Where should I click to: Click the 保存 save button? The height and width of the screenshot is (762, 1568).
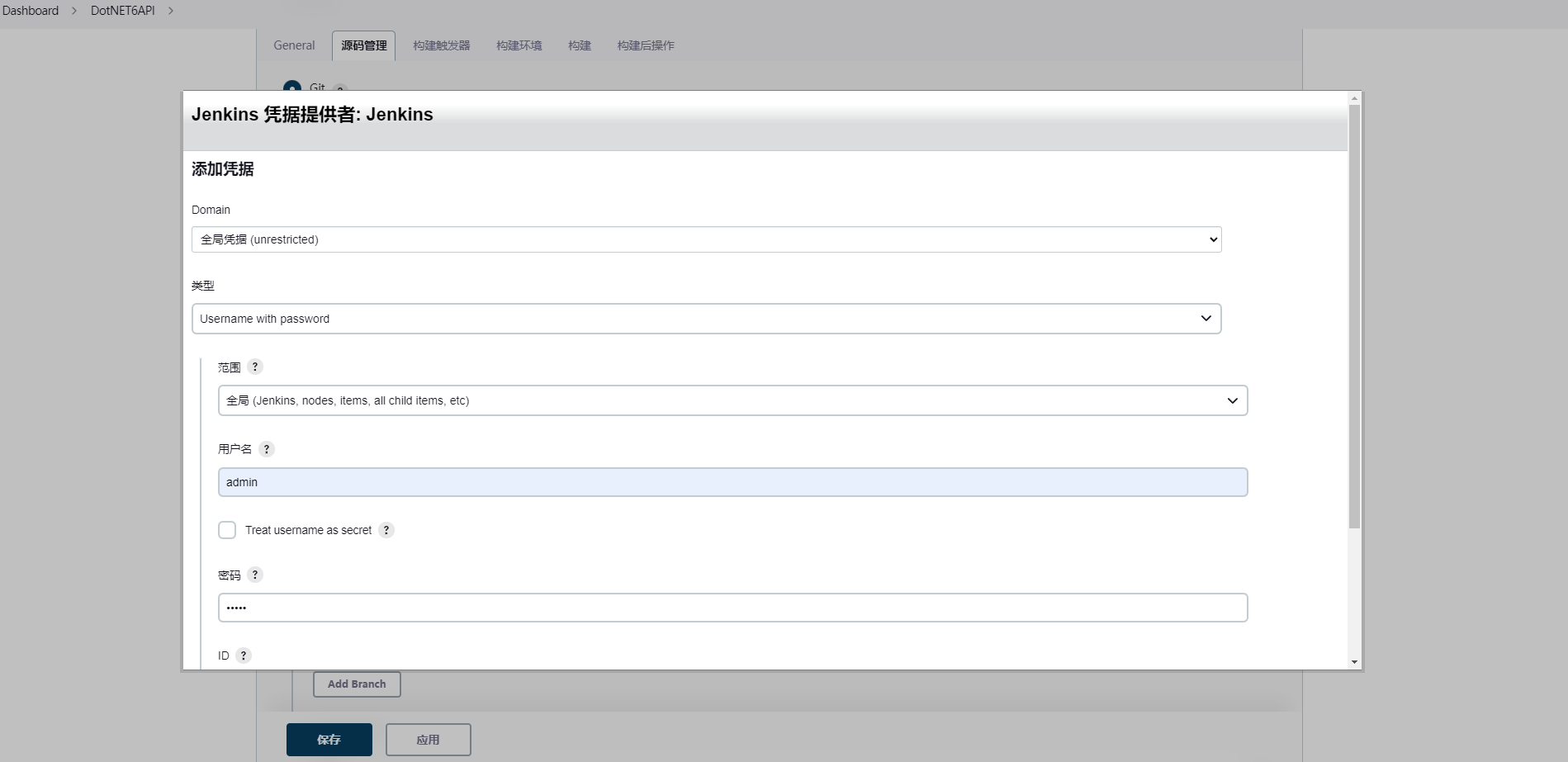pyautogui.click(x=329, y=740)
